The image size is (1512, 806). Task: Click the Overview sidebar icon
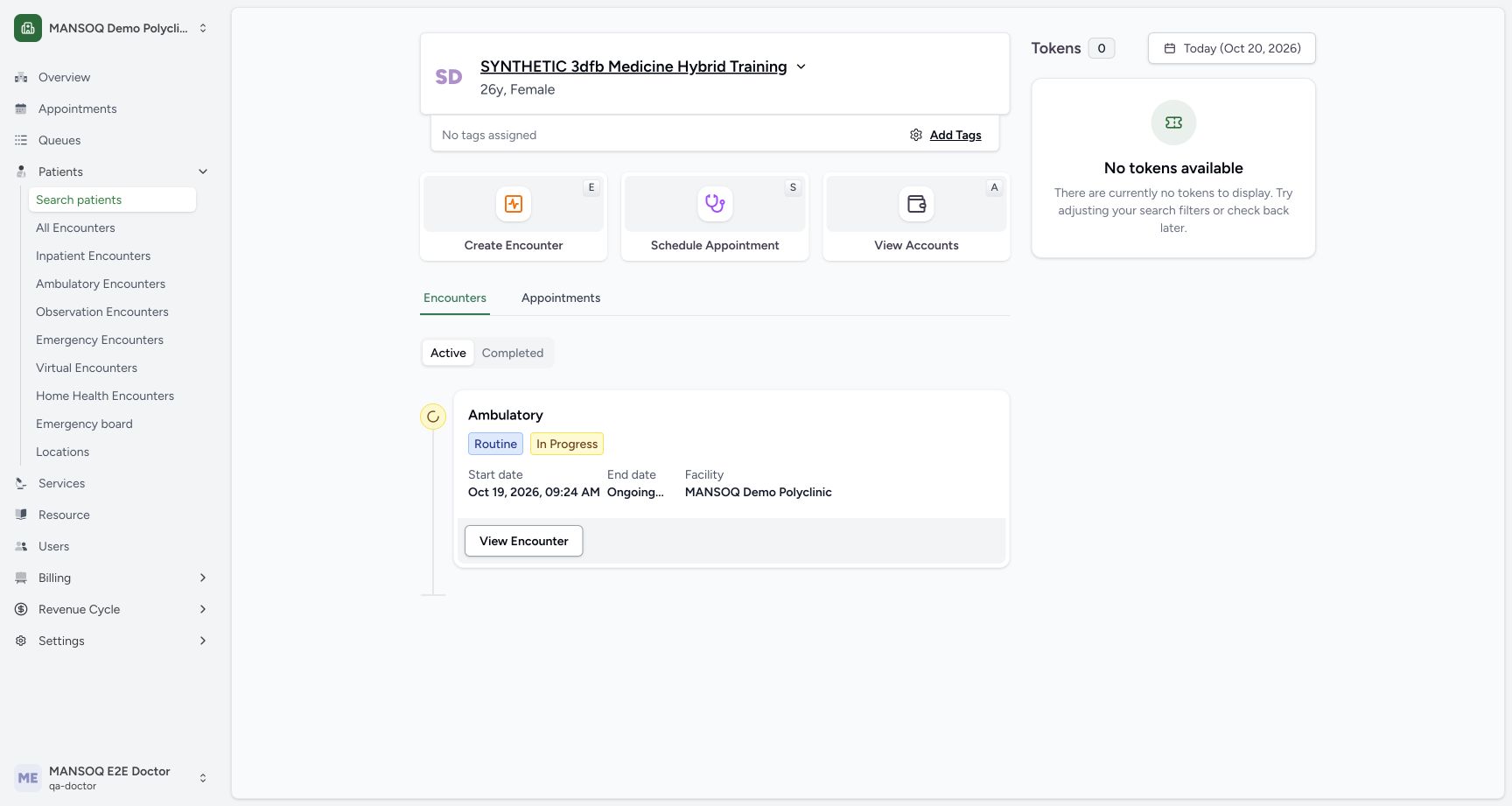[21, 77]
